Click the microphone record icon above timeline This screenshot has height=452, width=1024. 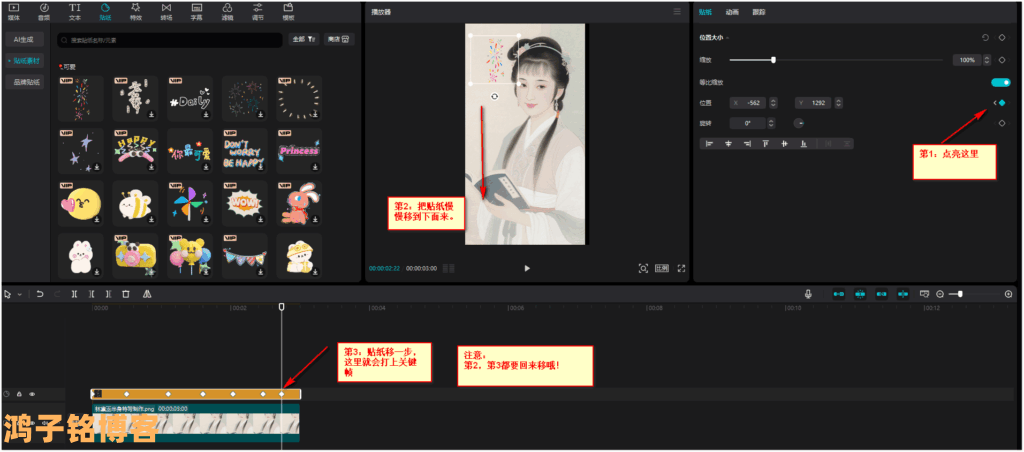coord(808,294)
